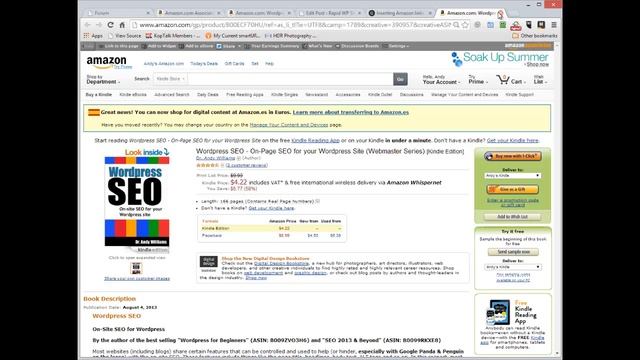Open the Settings dropdown in Associates bar
Screen dimensions: 640x360
pos(396,46)
